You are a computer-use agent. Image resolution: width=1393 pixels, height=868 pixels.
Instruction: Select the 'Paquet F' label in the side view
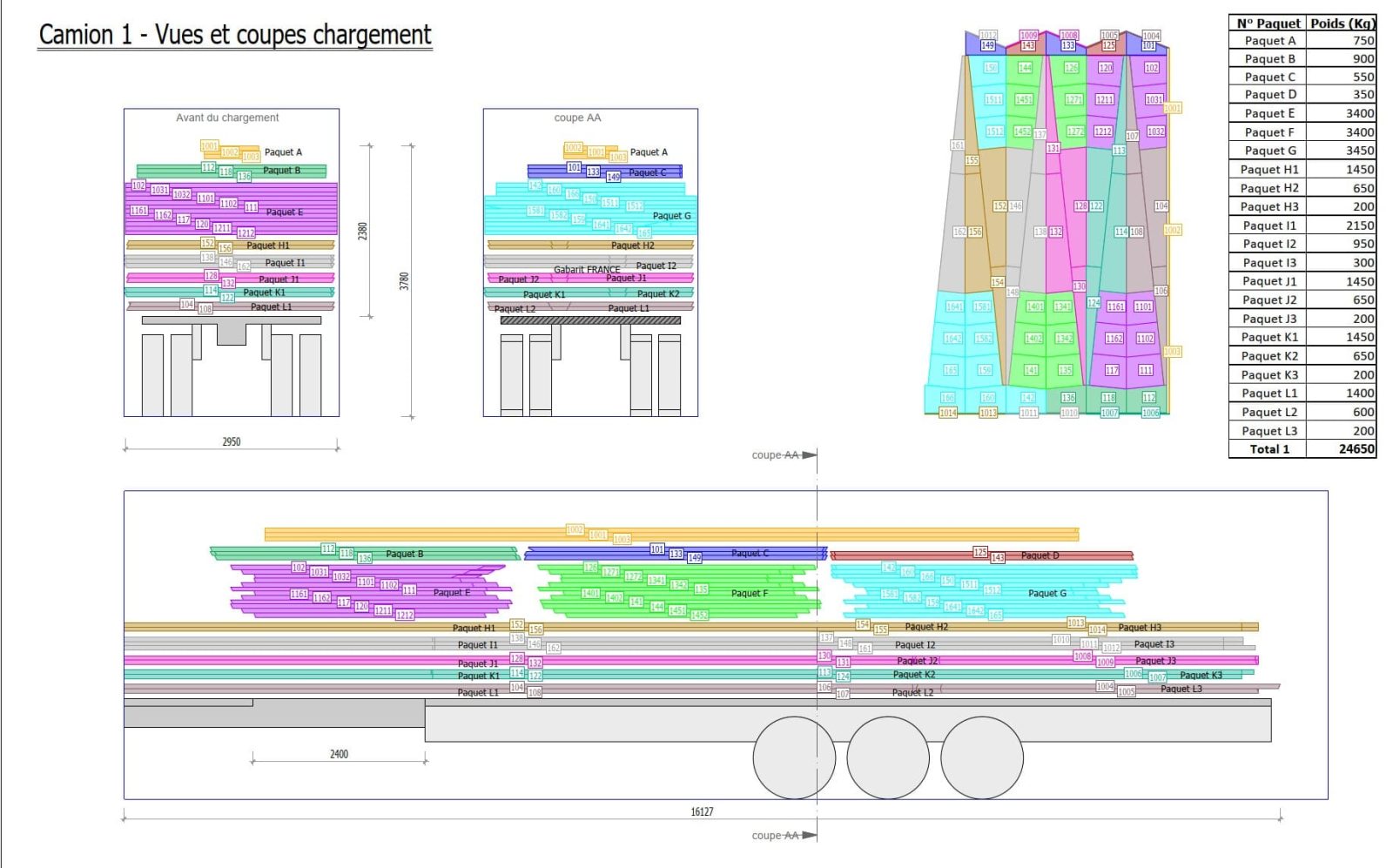tap(750, 594)
